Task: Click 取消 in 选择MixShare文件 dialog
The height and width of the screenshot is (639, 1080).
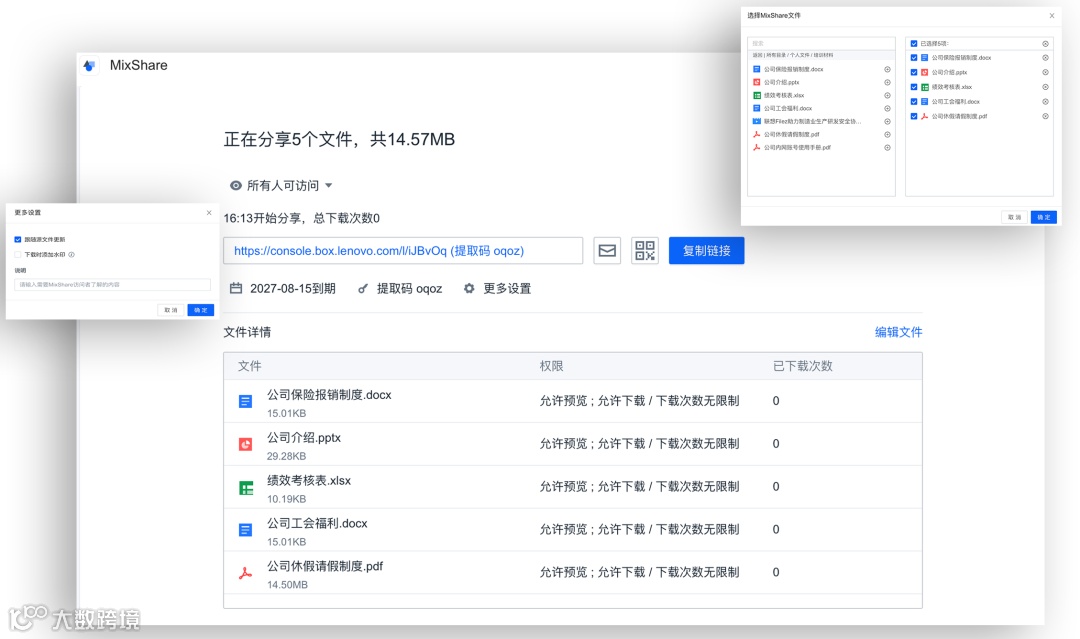Action: [x=1015, y=218]
